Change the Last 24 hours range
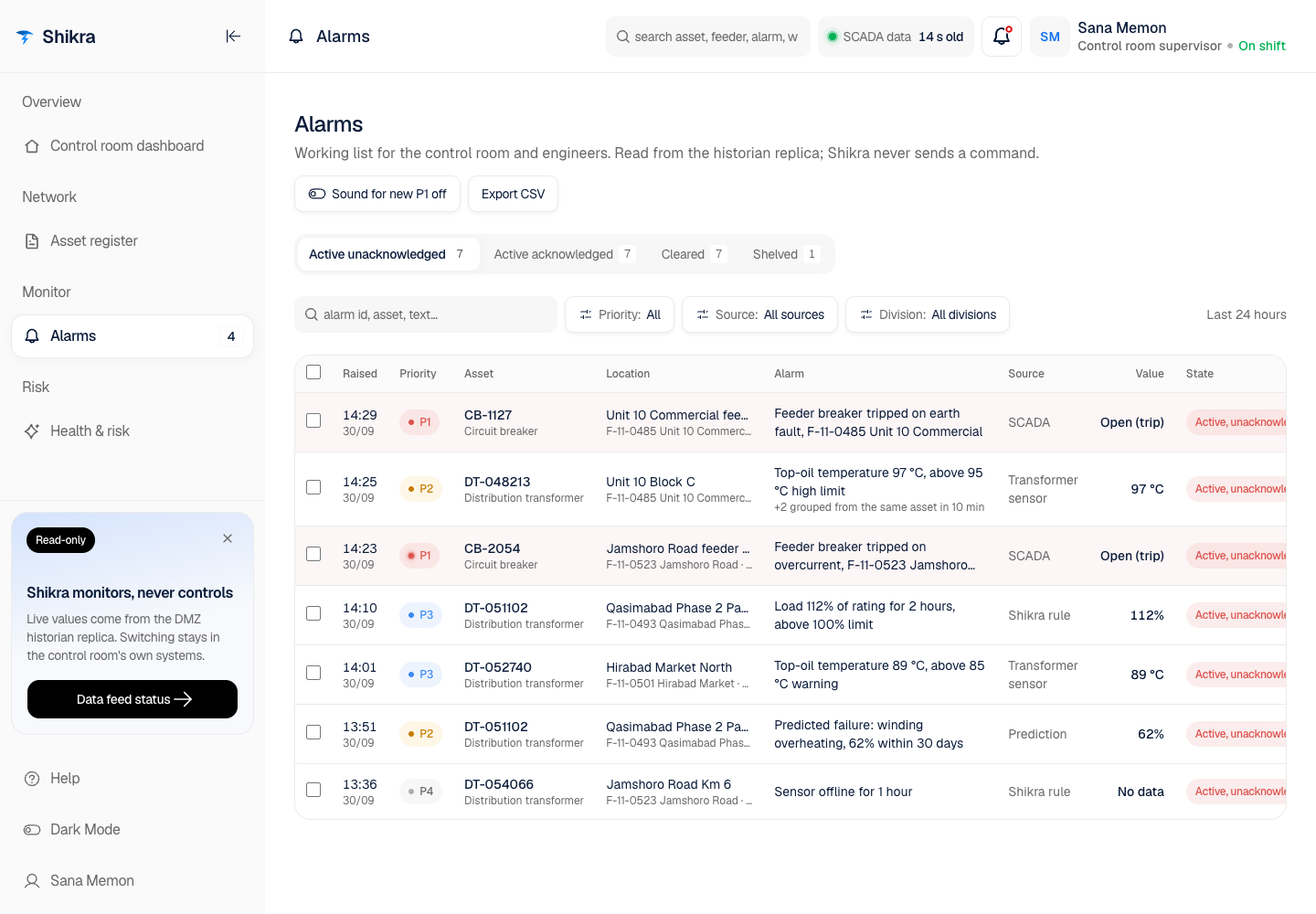Screen dimensions: 1316x914 [x=1246, y=314]
